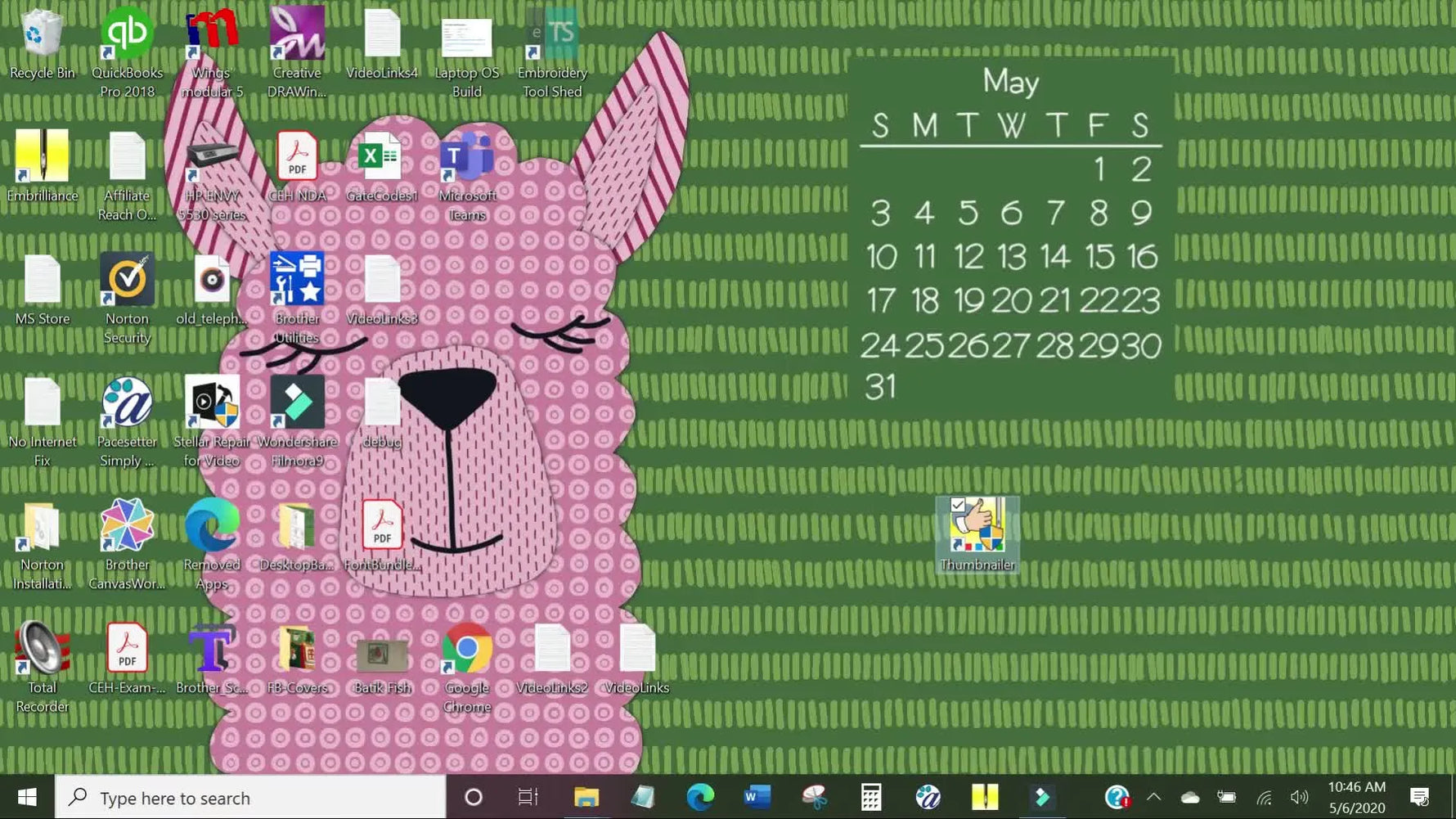Select the Embrilliance desktop icon

(x=42, y=157)
